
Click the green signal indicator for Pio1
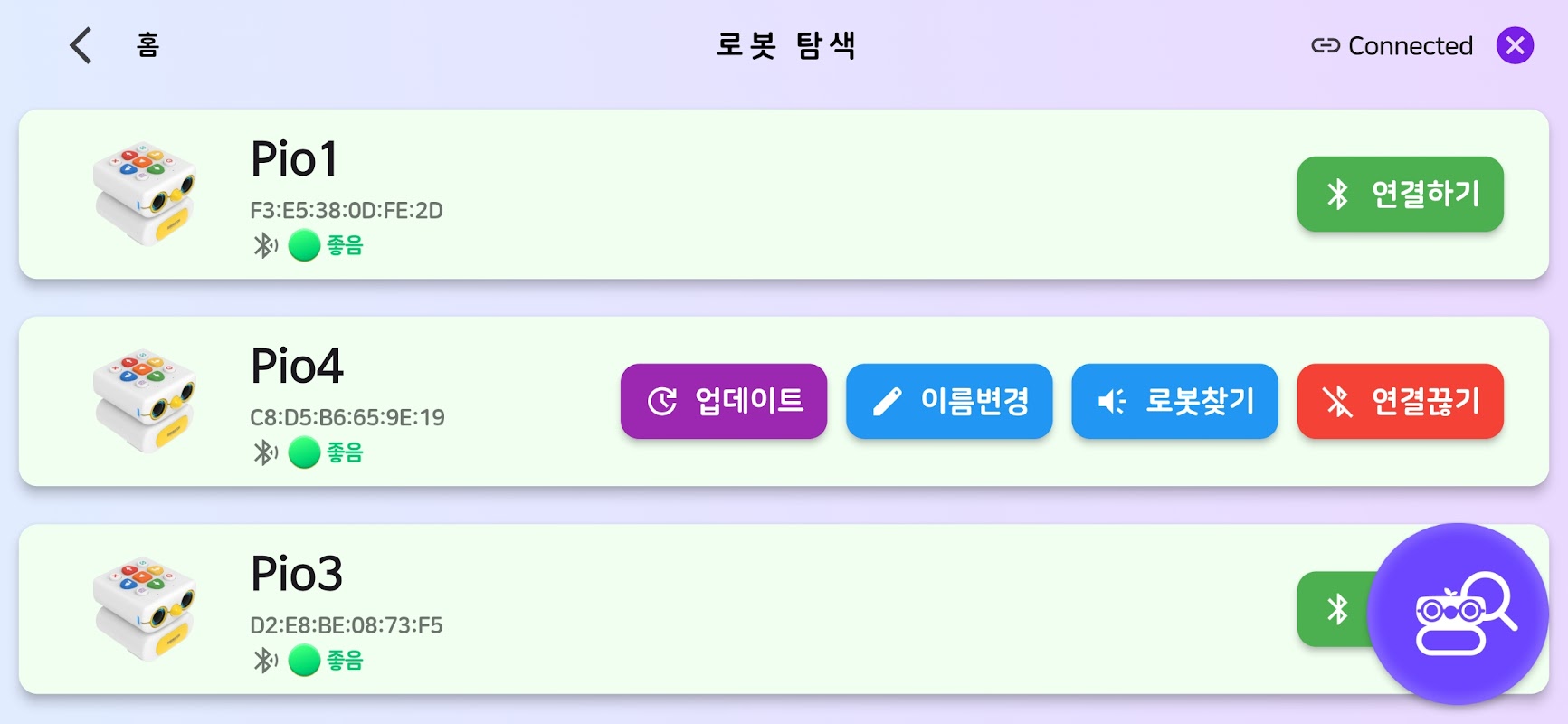(x=304, y=245)
